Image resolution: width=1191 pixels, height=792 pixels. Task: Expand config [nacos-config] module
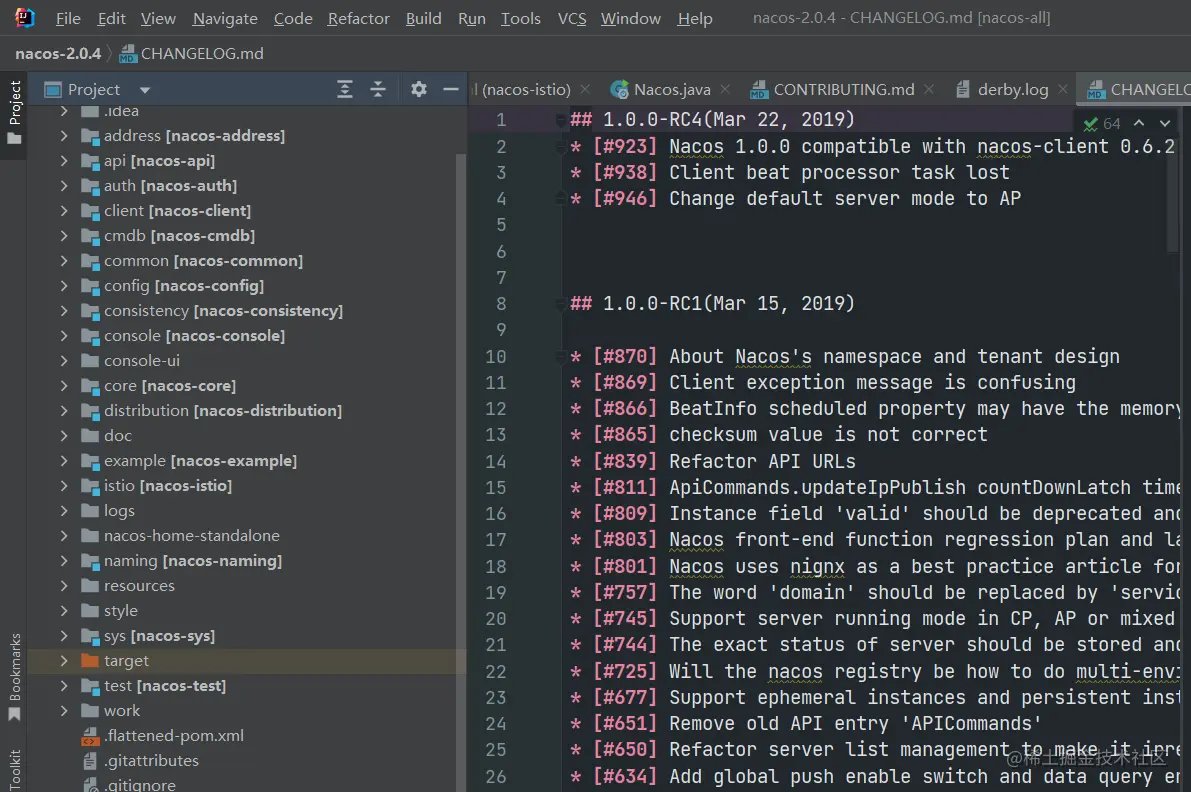pos(64,286)
